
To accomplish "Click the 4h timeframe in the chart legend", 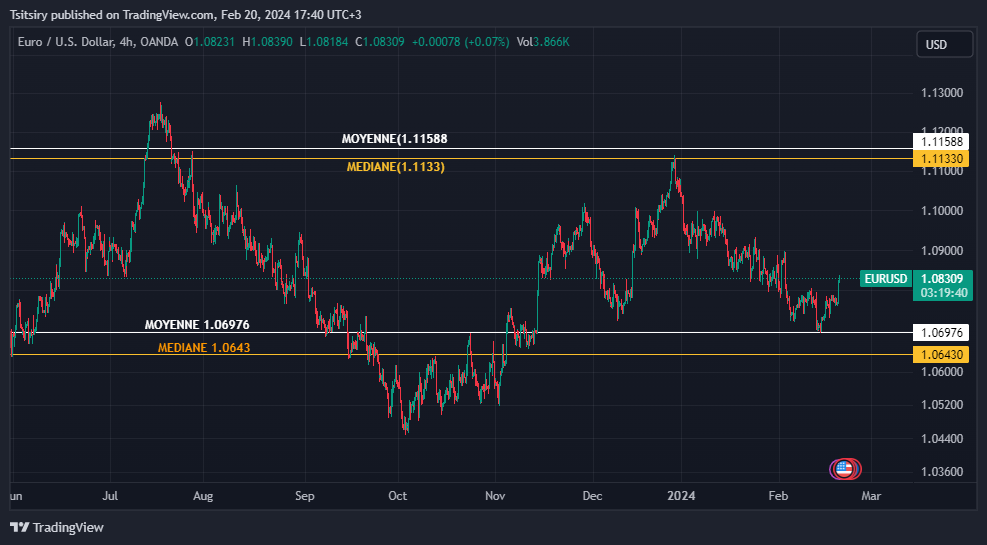I will pyautogui.click(x=126, y=42).
